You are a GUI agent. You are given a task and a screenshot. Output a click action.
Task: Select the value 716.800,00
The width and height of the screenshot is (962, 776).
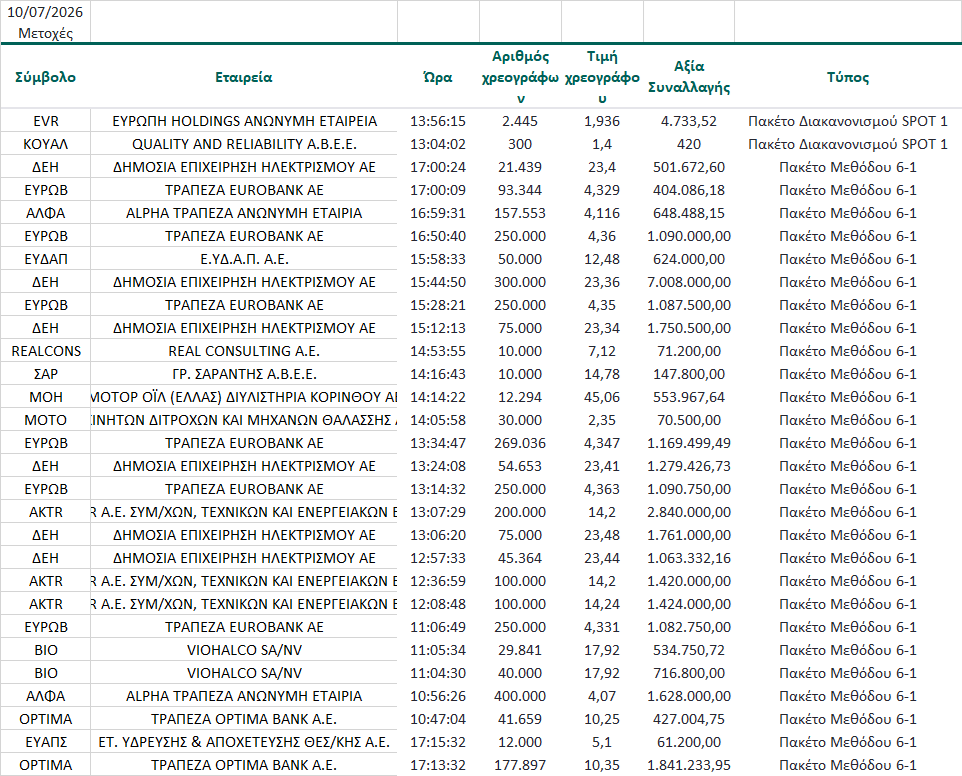[x=689, y=674]
